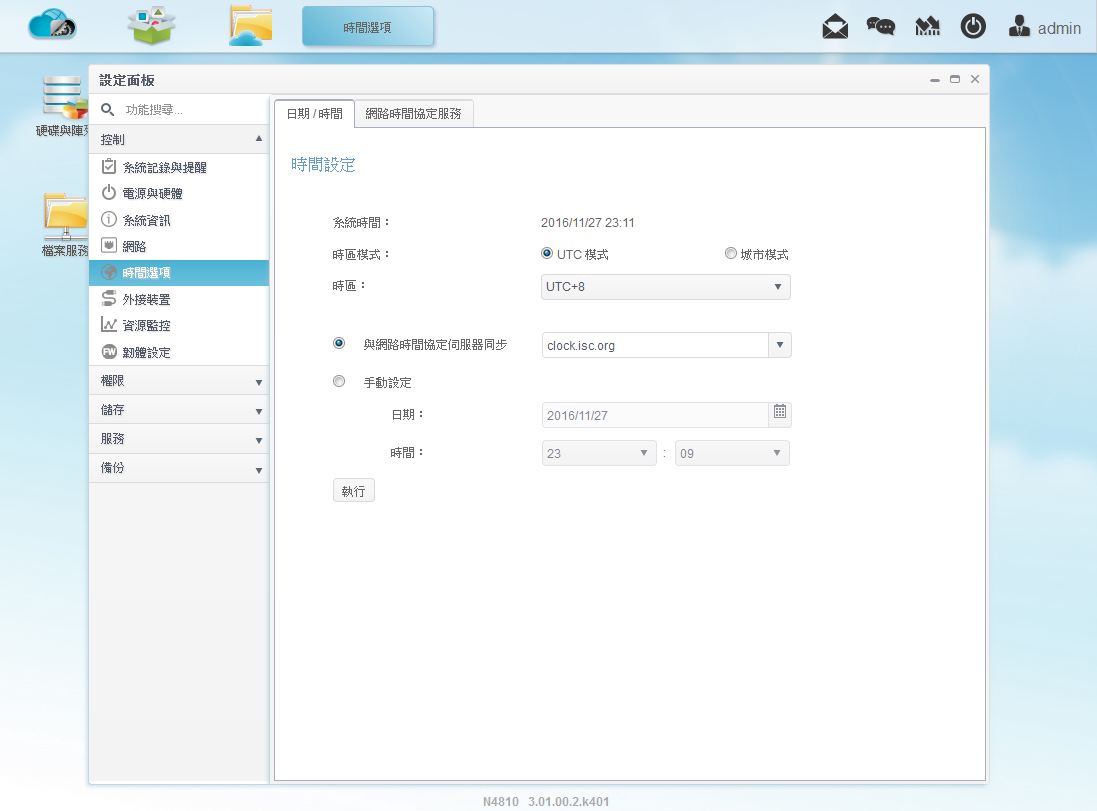Open the mail notifications envelope icon
The width and height of the screenshot is (1097, 811).
(835, 27)
